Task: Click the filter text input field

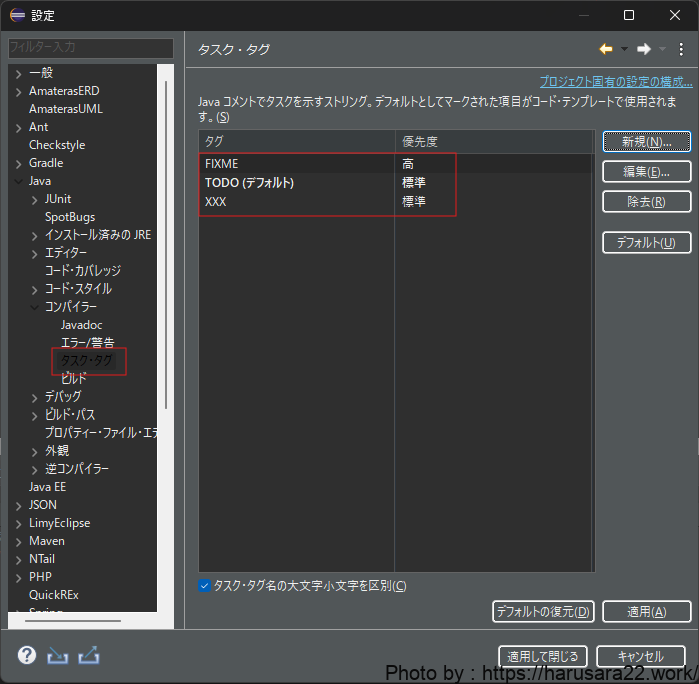Action: 90,47
